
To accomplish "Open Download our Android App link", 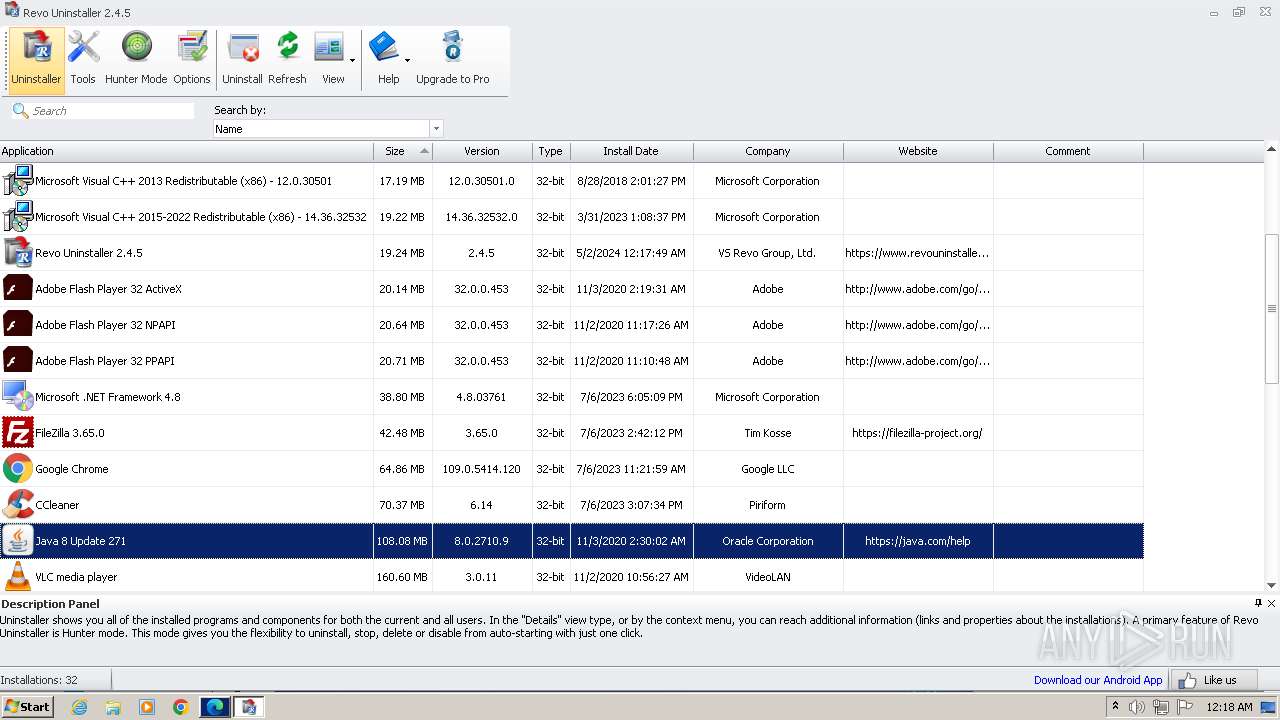I will click(1098, 680).
